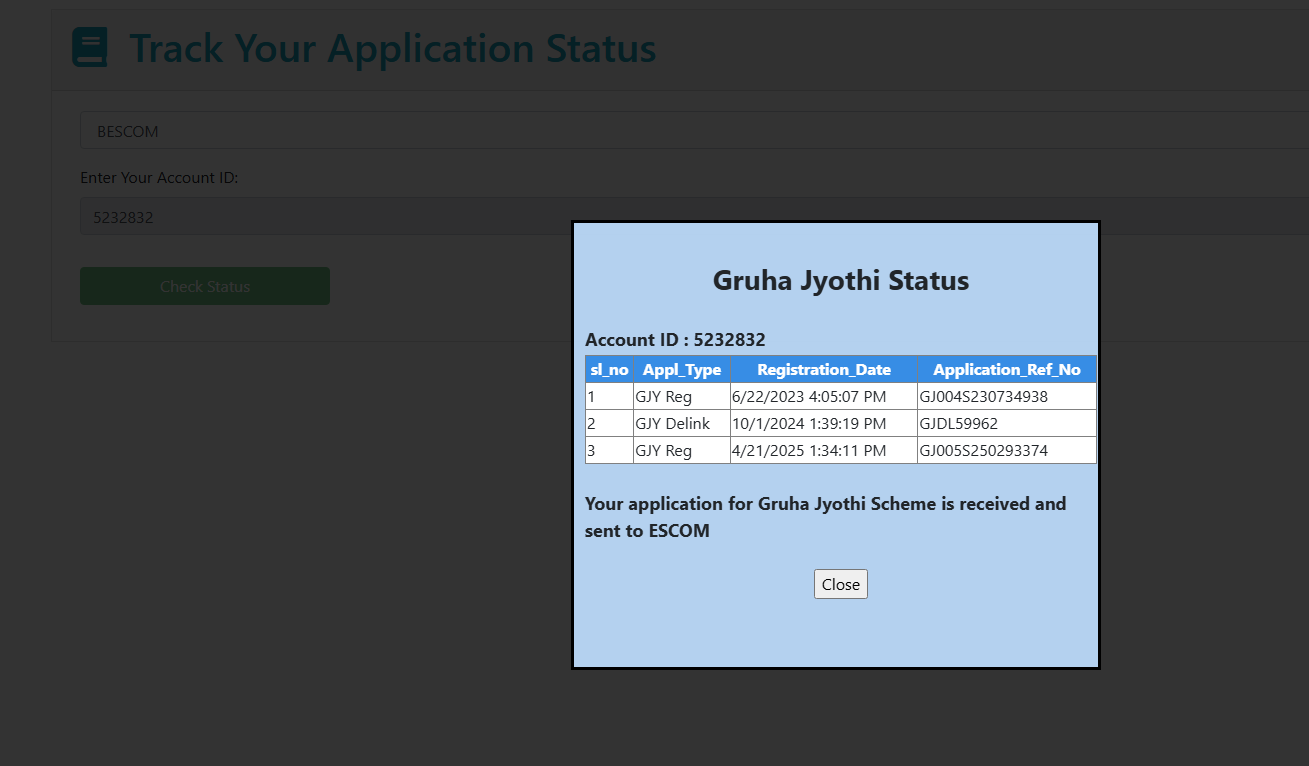Click the Registration_Date column header
The image size is (1309, 766).
click(823, 369)
